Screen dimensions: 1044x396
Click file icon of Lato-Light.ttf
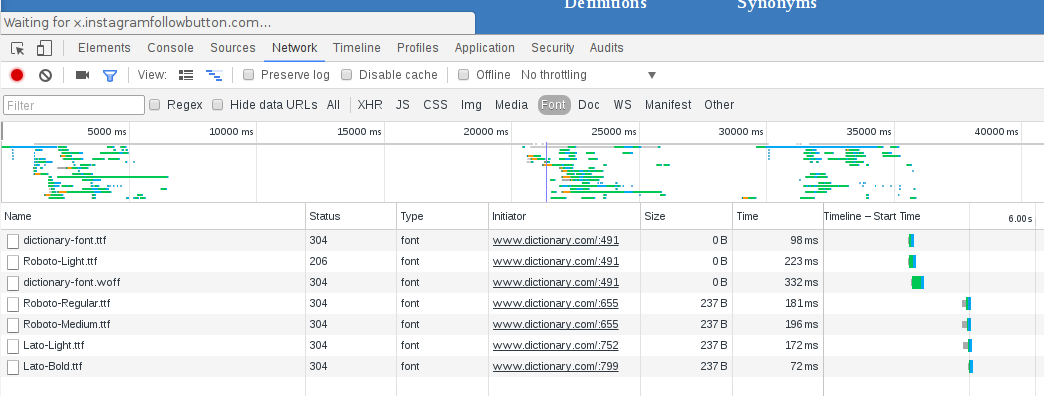(x=13, y=346)
